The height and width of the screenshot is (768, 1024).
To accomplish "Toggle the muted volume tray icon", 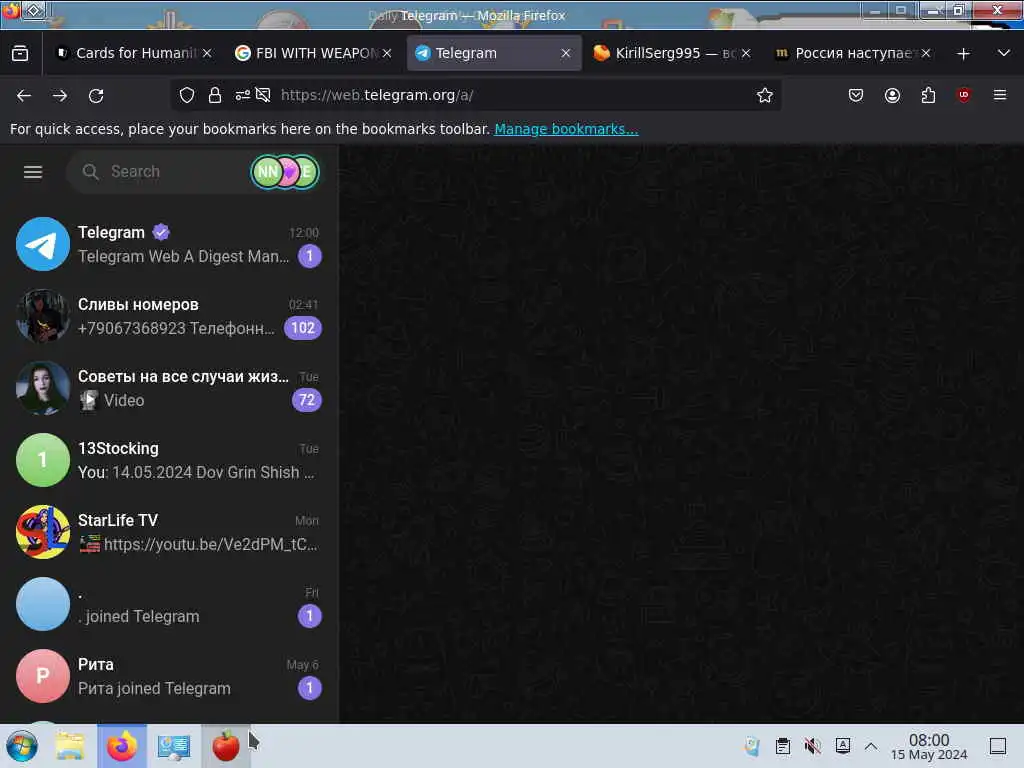I will point(812,746).
